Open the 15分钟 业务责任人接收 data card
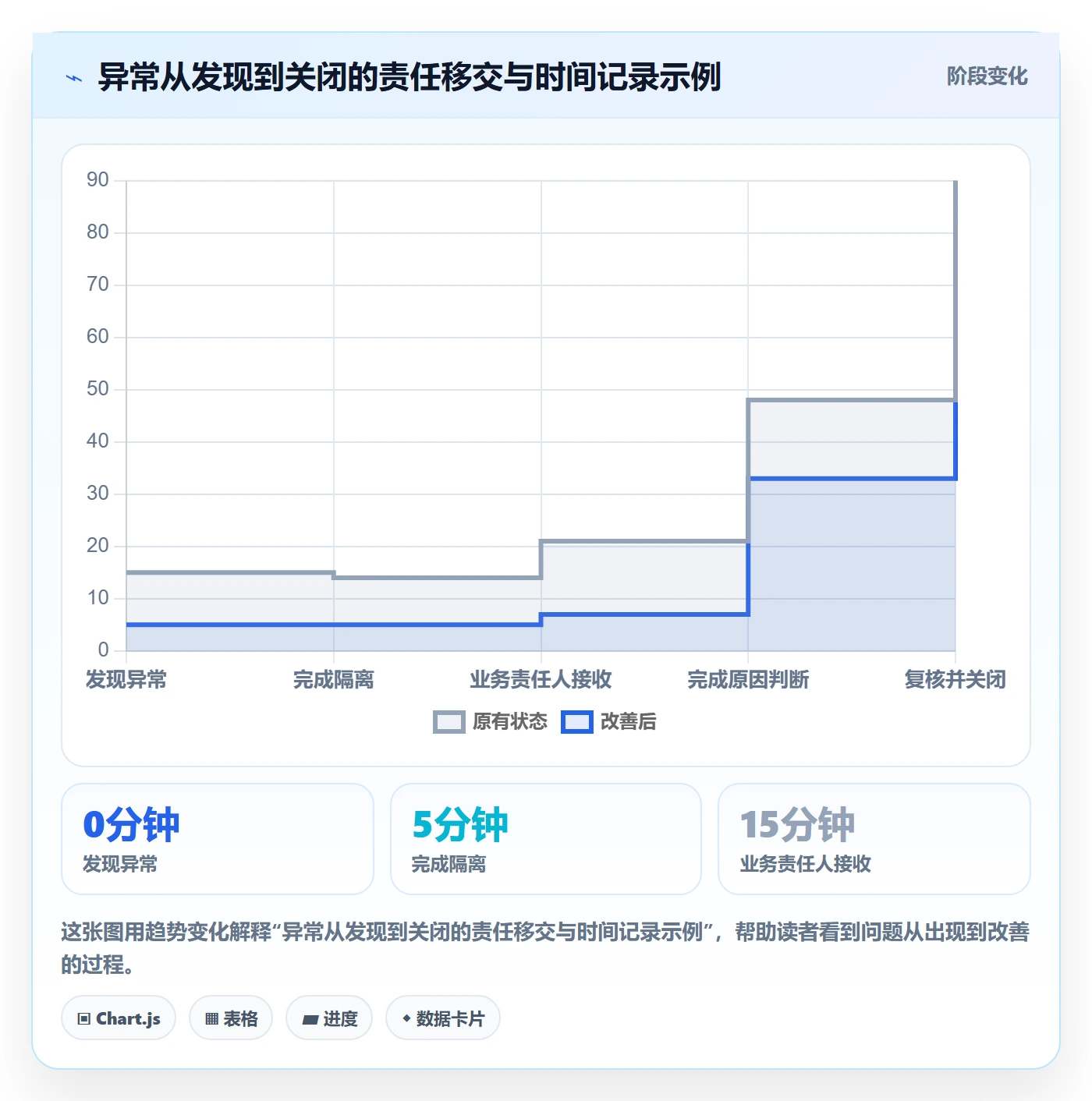 coord(874,839)
